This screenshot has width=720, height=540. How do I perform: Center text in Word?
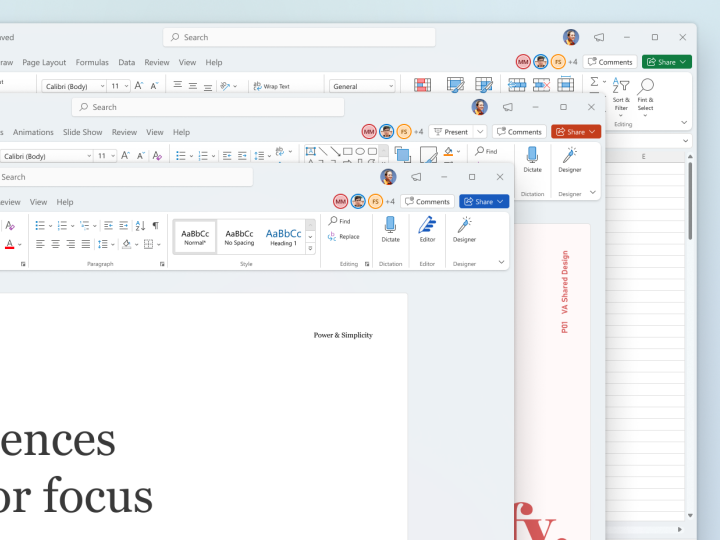[x=56, y=244]
